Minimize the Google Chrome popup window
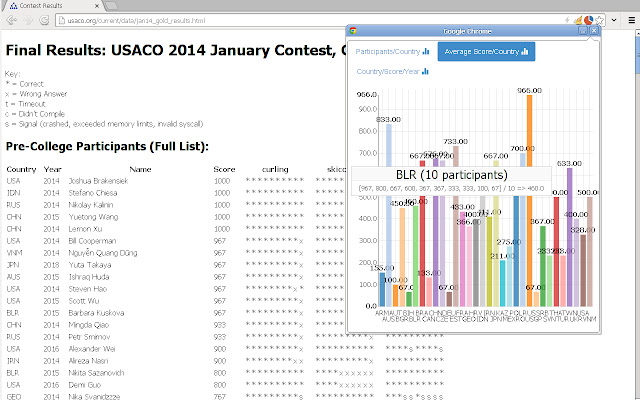The image size is (640, 400). coord(583,31)
